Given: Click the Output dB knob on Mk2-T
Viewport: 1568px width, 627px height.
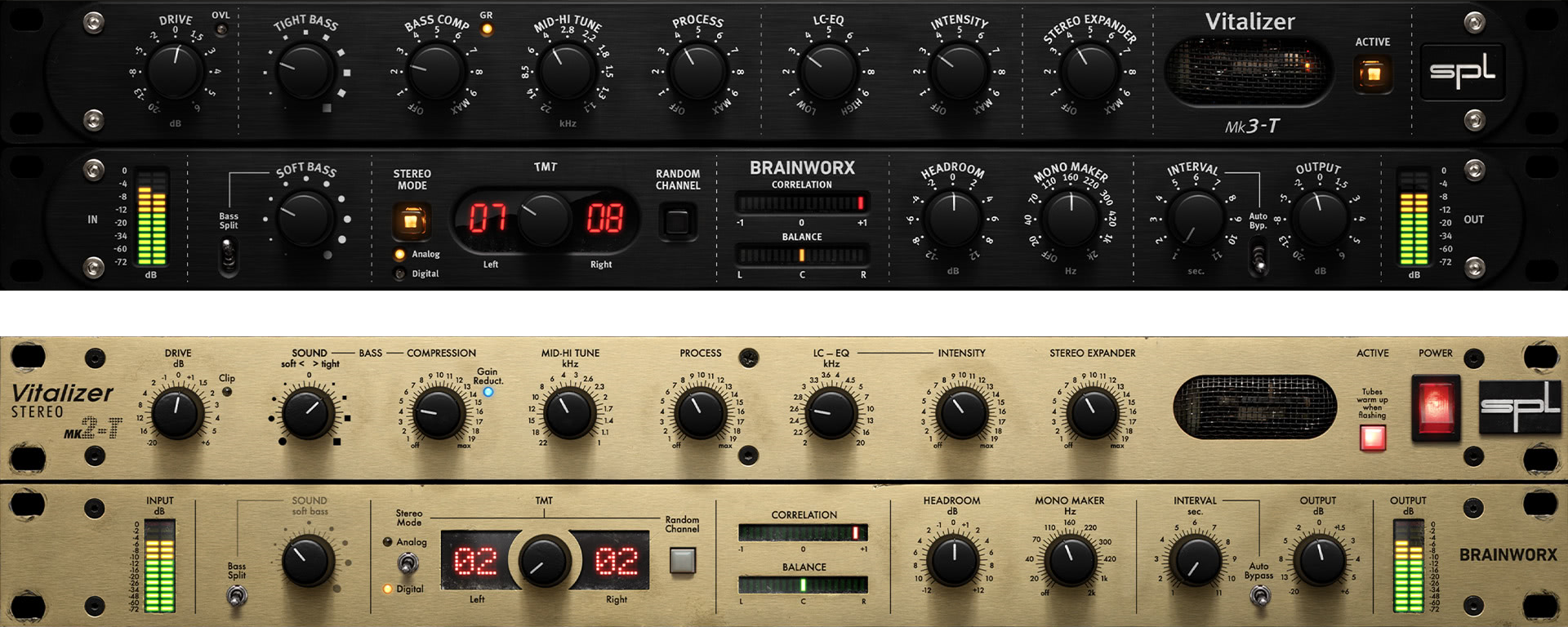Looking at the screenshot, I should (1320, 561).
